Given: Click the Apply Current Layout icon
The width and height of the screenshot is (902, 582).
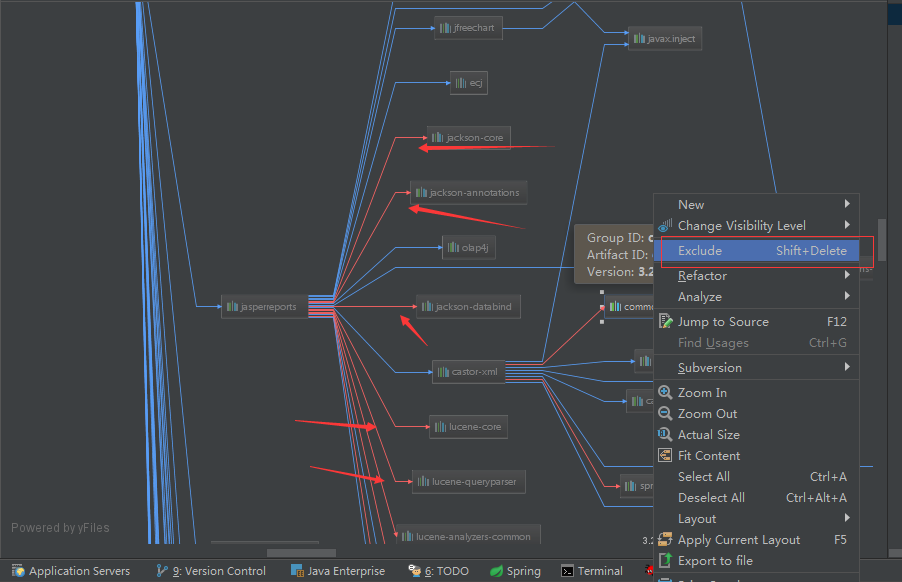Looking at the screenshot, I should click(665, 540).
